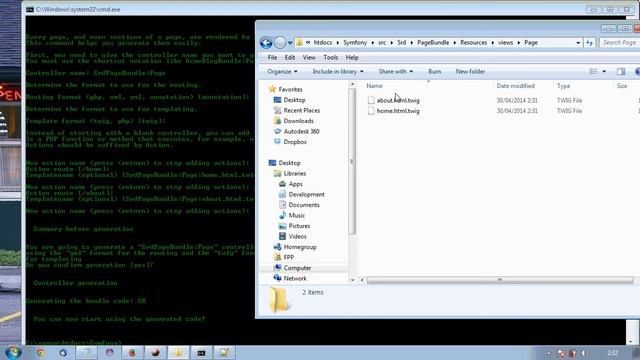Go back in Explorer navigation
The width and height of the screenshot is (640, 360).
[x=266, y=43]
